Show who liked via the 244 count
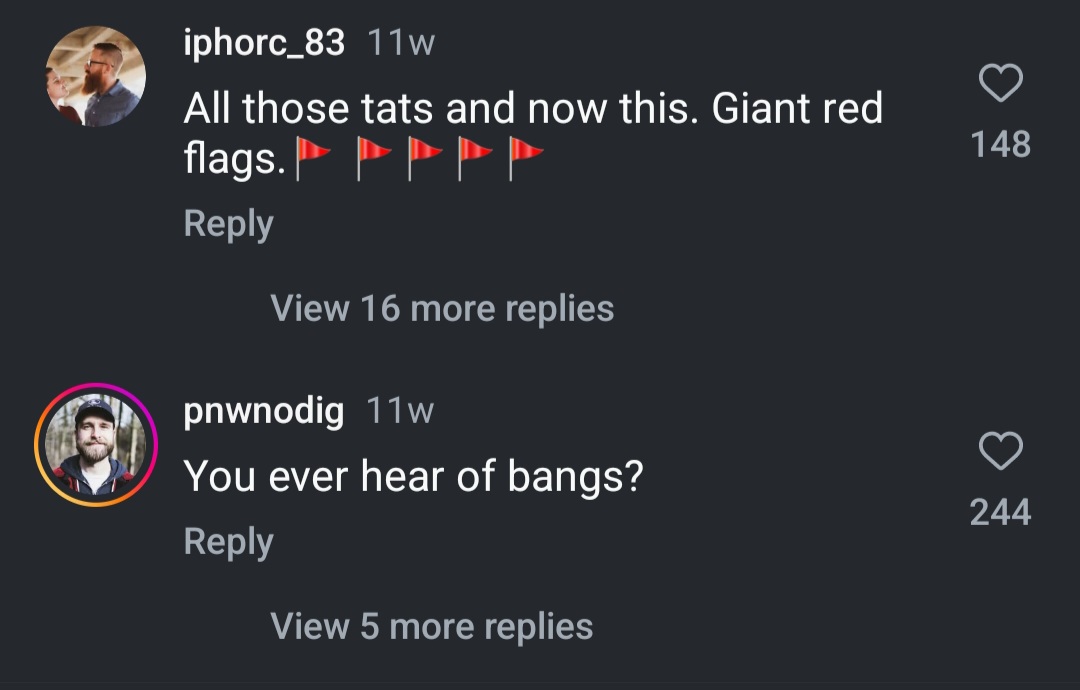The height and width of the screenshot is (690, 1080). pos(1000,512)
